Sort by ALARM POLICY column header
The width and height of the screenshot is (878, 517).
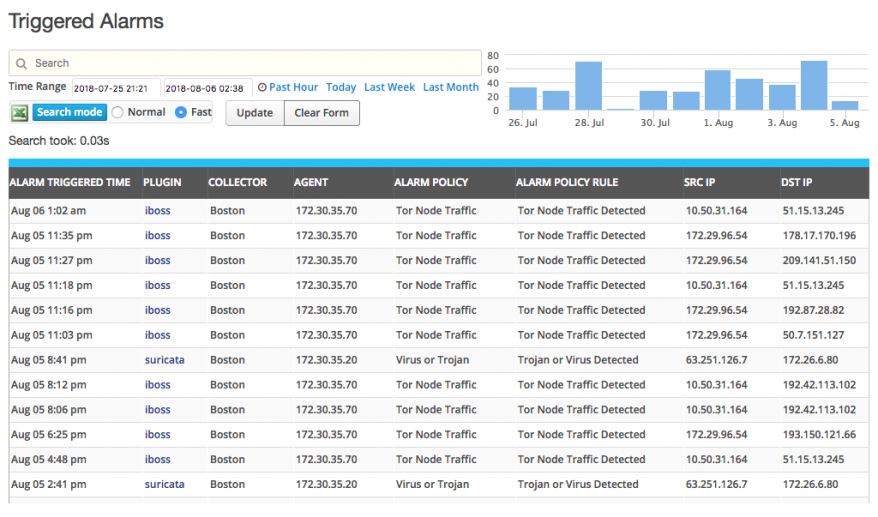pos(431,183)
